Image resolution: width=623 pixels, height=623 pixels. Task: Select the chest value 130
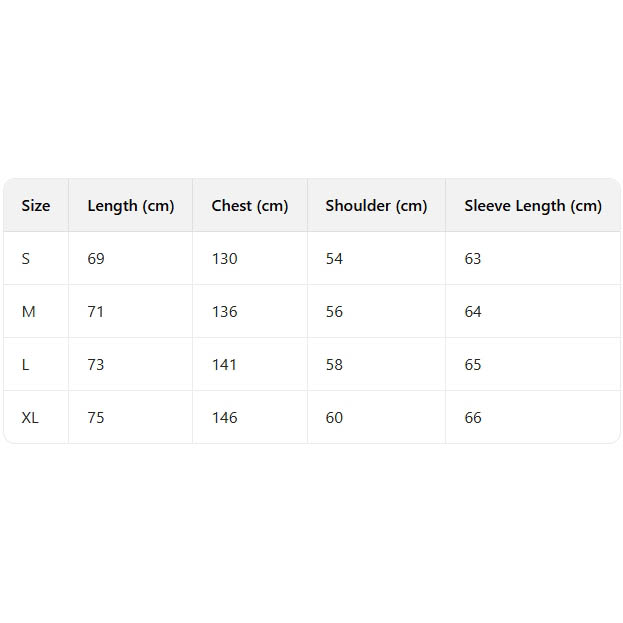[225, 259]
